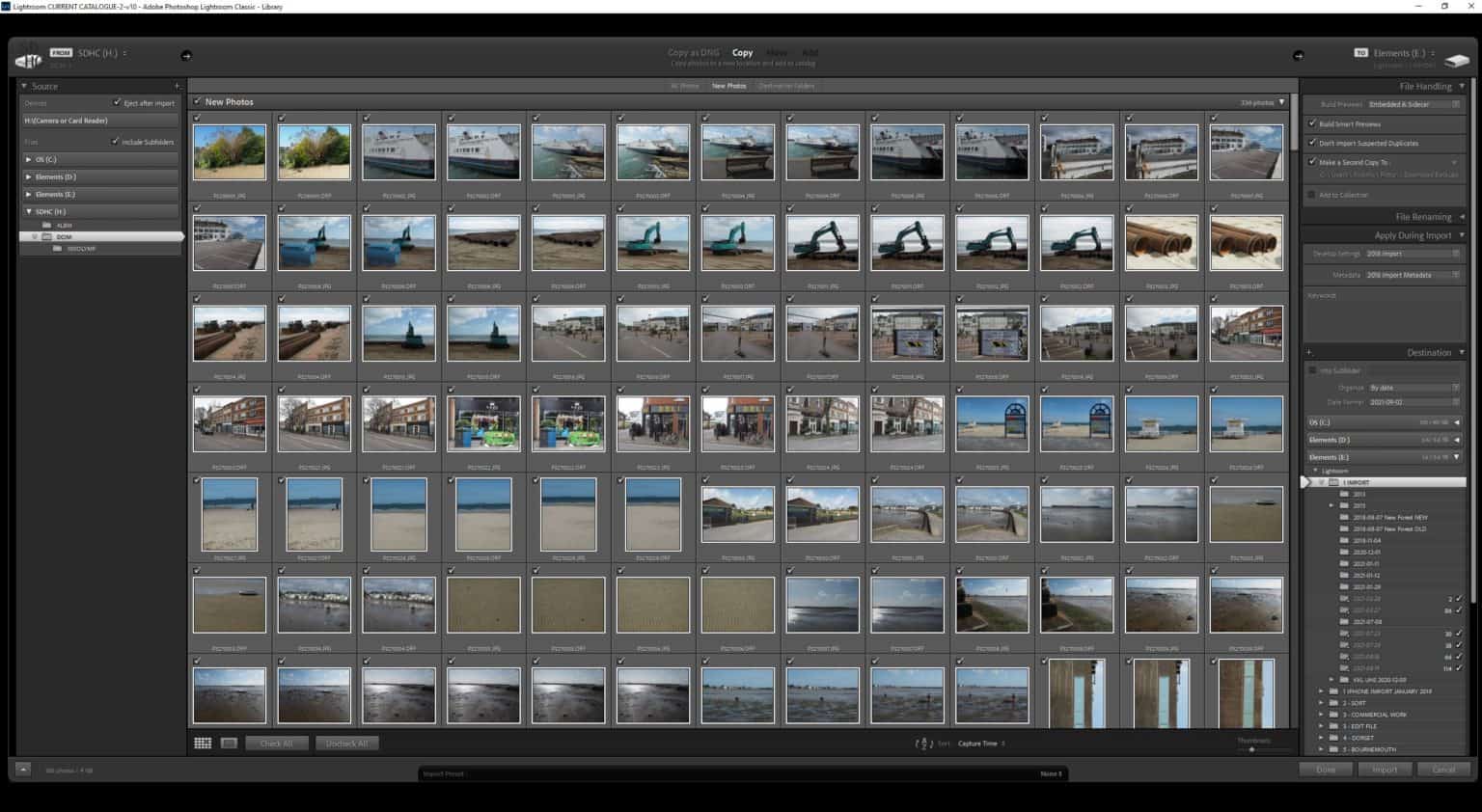The width and height of the screenshot is (1482, 812).
Task: Expand Elements (D:) in Source panel
Action: pos(29,176)
